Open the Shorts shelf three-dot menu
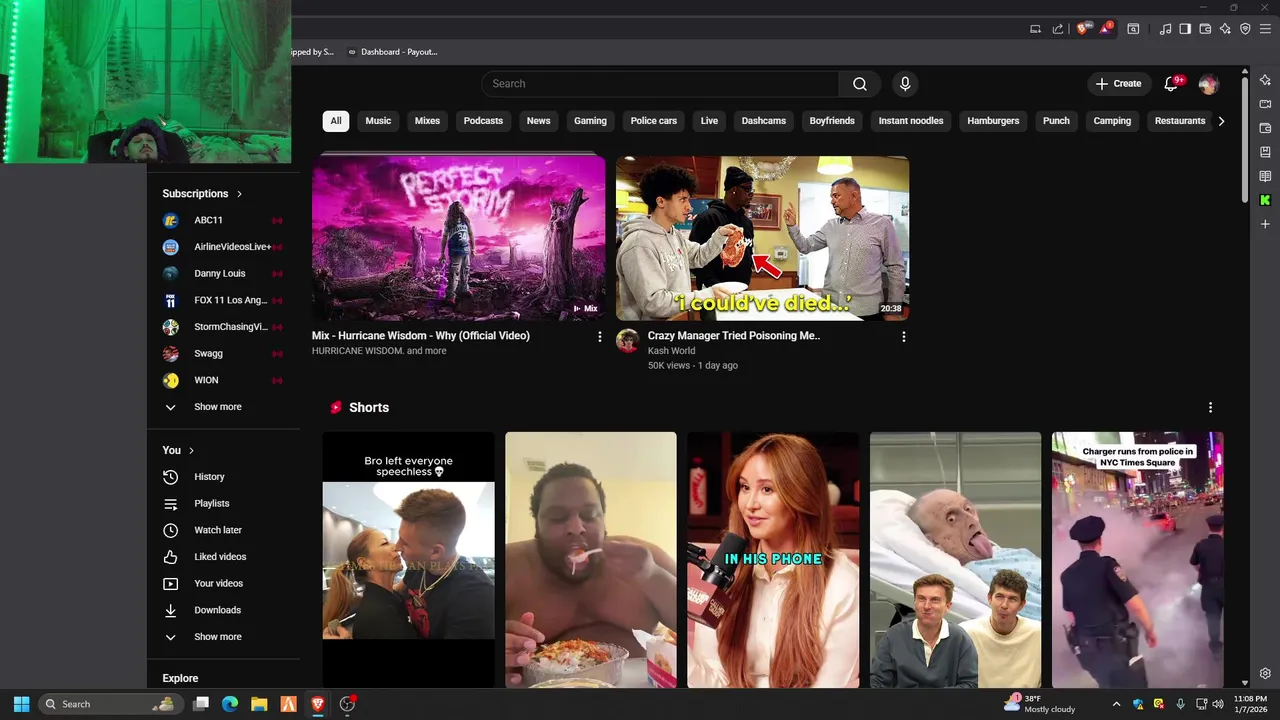 (x=1210, y=408)
